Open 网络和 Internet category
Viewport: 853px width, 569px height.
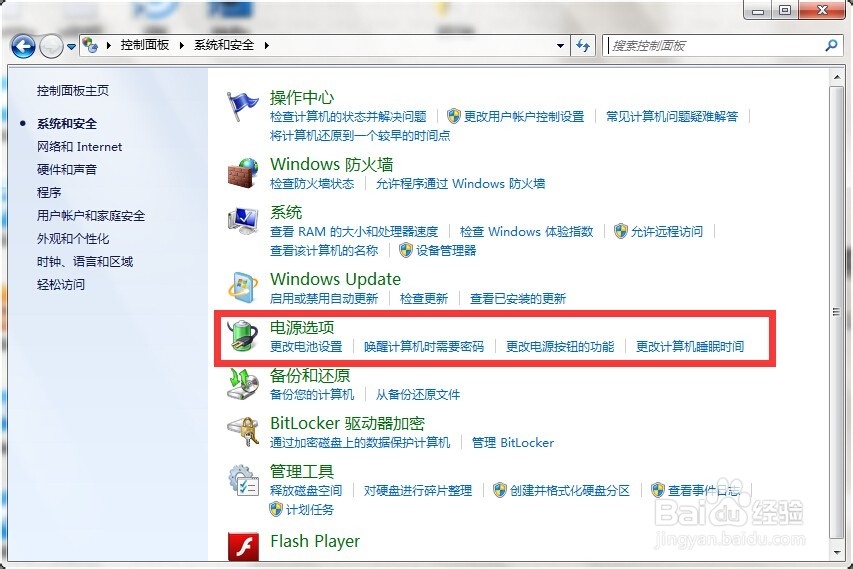(x=79, y=147)
